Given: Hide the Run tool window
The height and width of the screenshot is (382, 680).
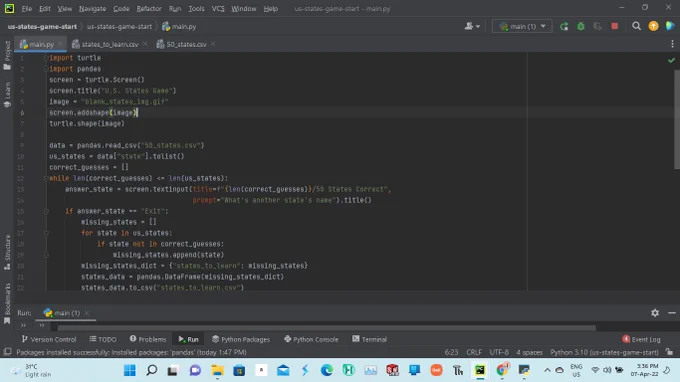Looking at the screenshot, I should [x=672, y=313].
